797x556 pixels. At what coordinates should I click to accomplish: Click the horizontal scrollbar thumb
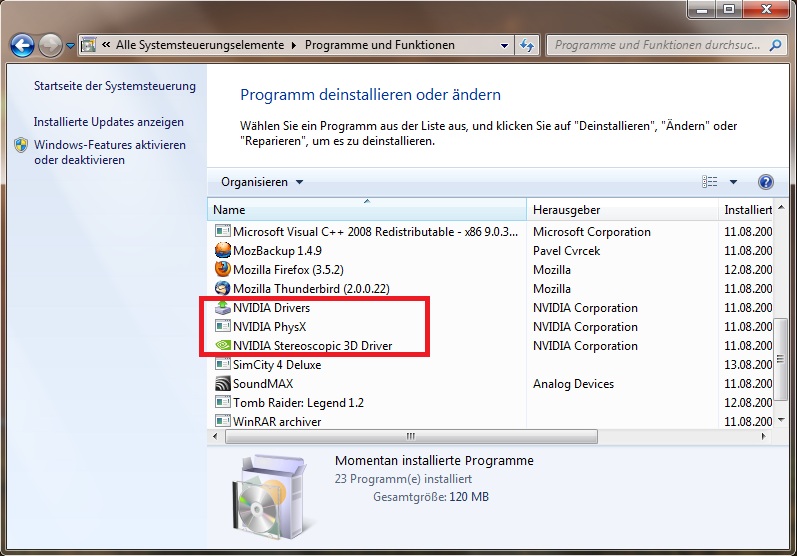point(411,436)
